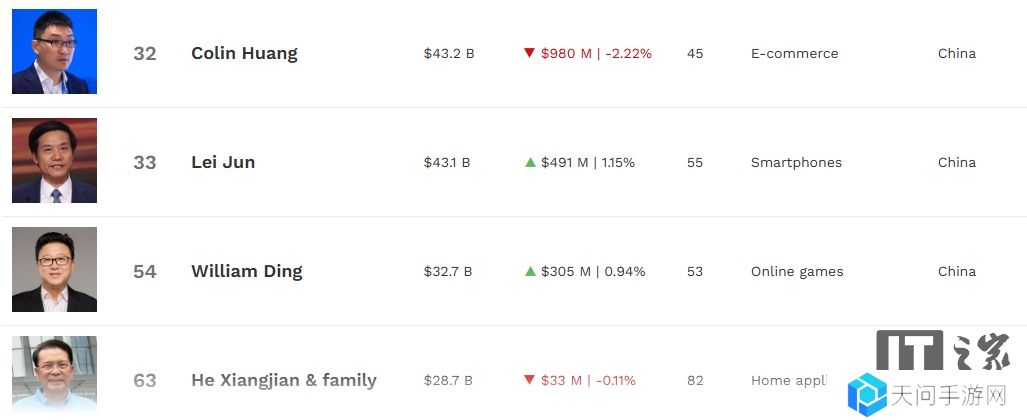Open the Lei Jun profile link
The image size is (1027, 420).
tap(223, 162)
